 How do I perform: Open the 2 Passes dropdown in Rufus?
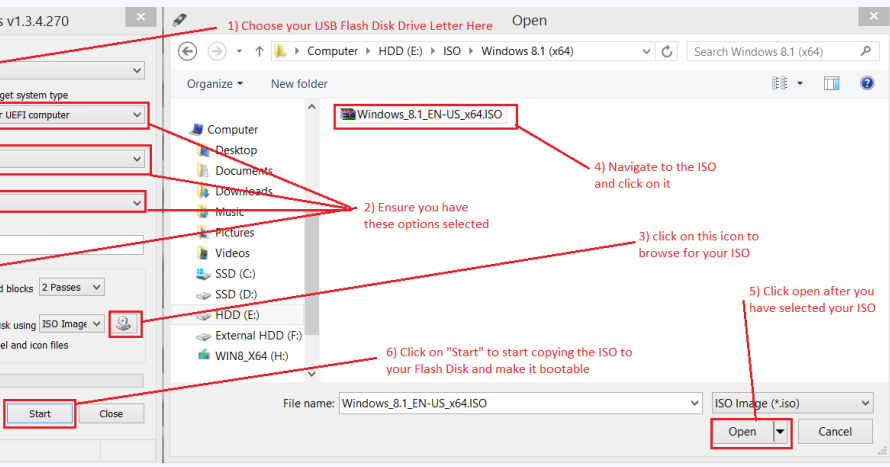tap(72, 288)
